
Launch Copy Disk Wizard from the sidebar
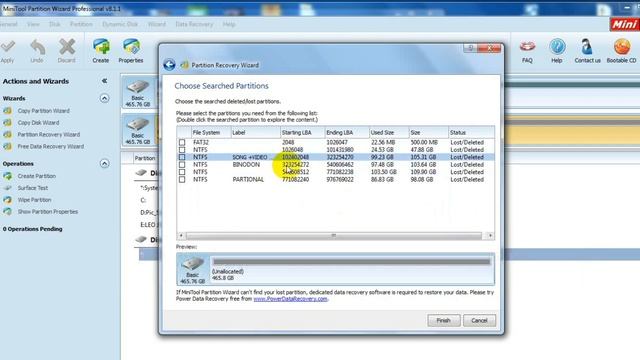coord(38,122)
